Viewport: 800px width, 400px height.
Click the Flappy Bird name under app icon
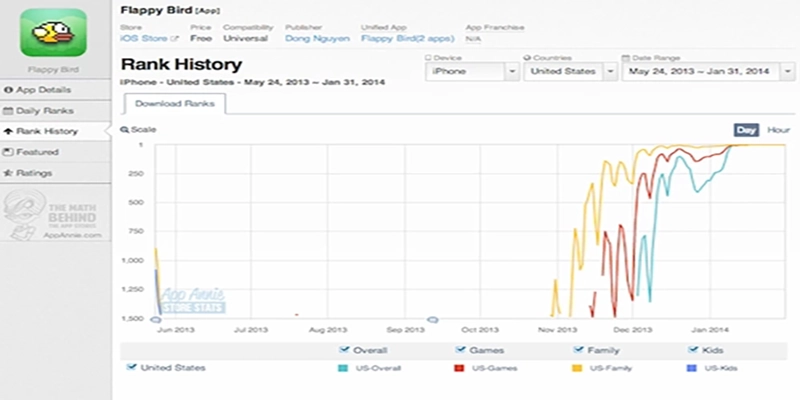click(53, 69)
